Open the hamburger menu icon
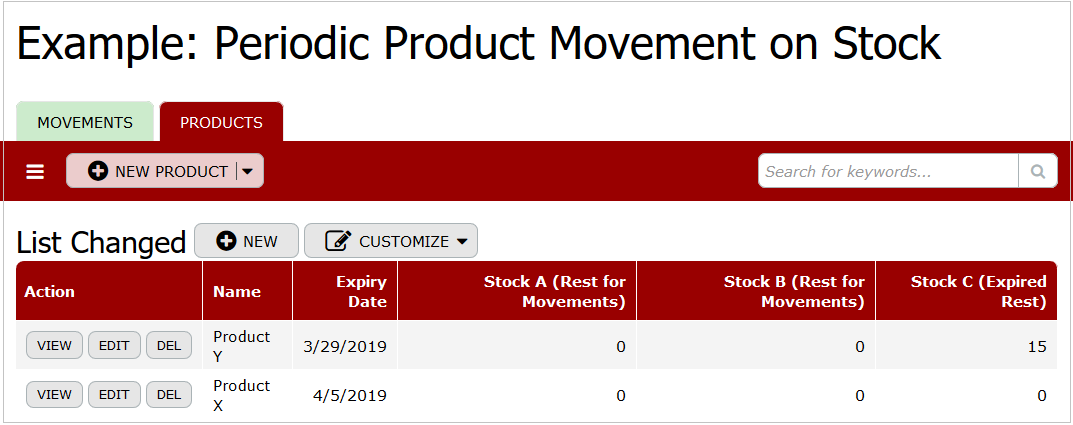The width and height of the screenshot is (1073, 425). (35, 172)
